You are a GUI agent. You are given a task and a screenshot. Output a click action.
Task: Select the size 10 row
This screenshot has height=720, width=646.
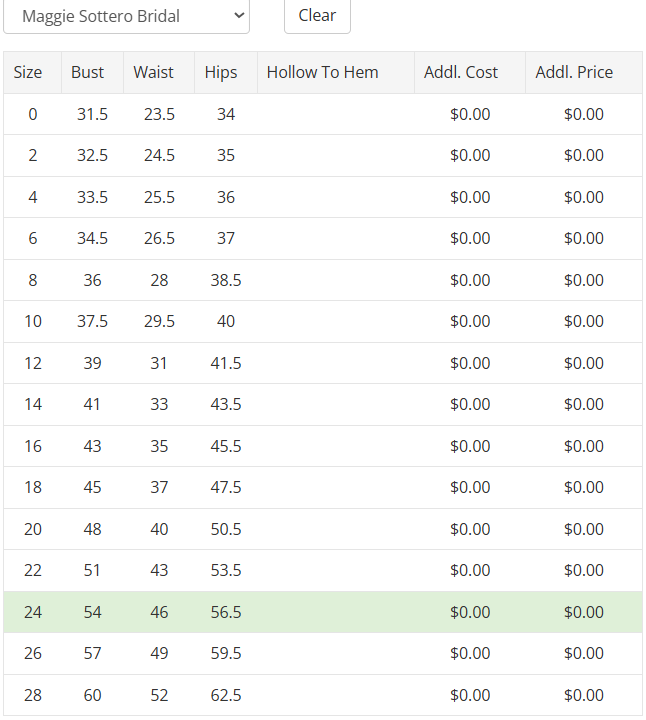point(323,322)
